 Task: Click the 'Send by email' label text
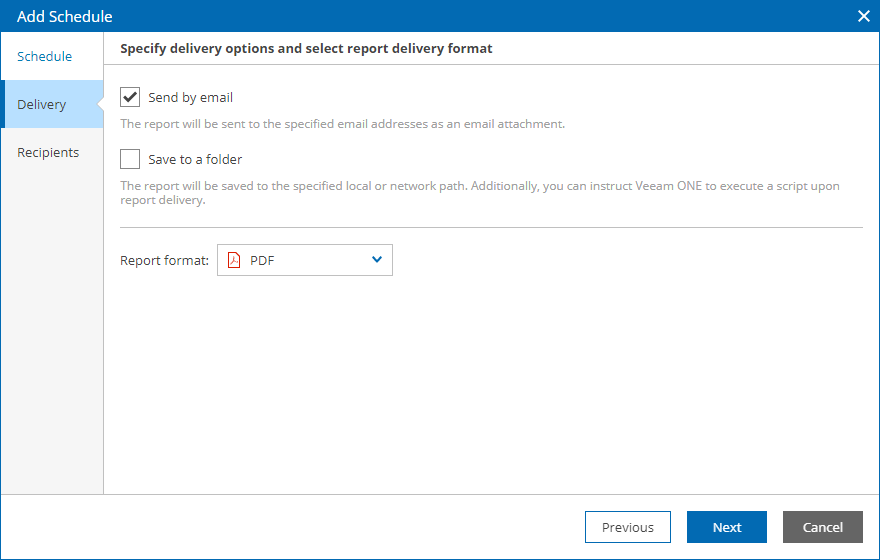pyautogui.click(x=190, y=97)
